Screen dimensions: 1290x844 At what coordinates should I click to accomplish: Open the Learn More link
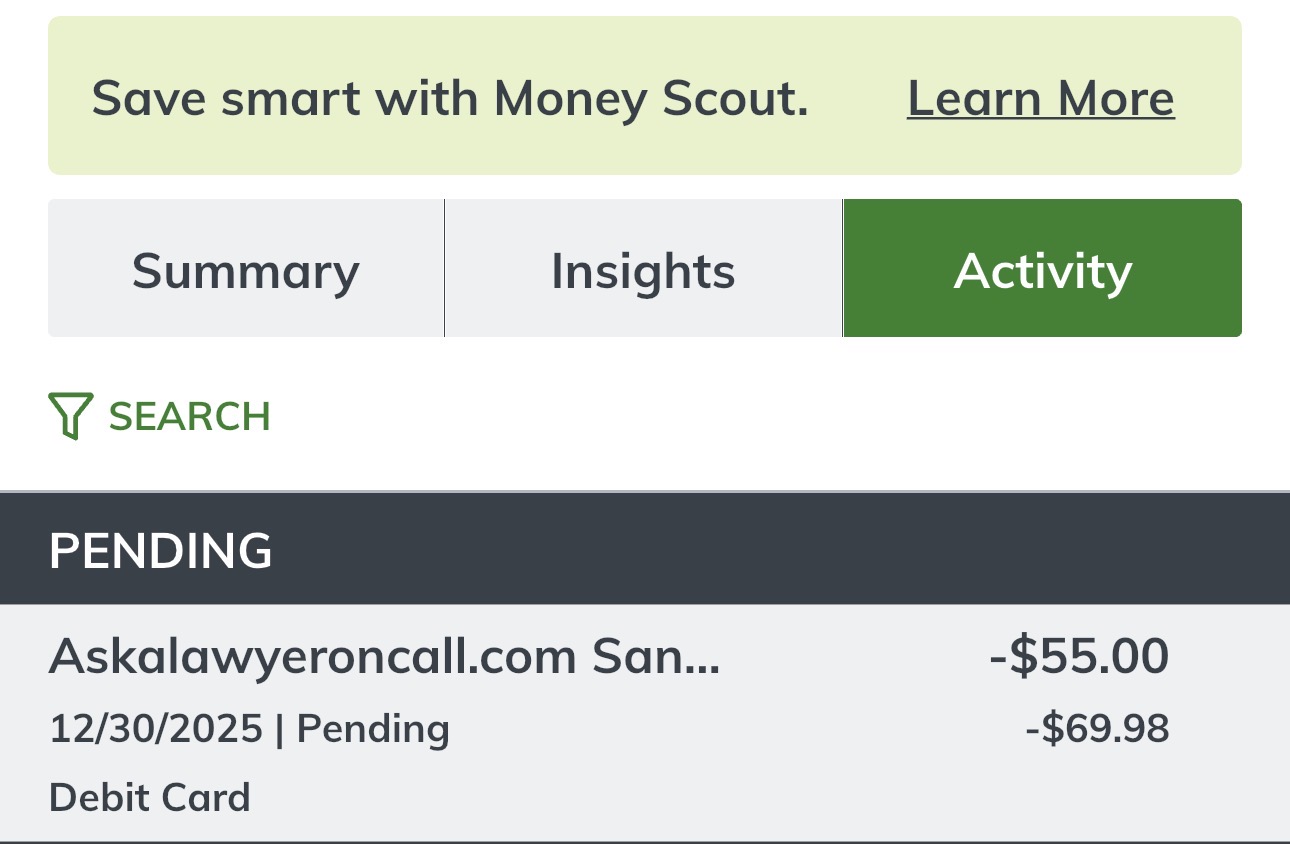tap(1040, 98)
